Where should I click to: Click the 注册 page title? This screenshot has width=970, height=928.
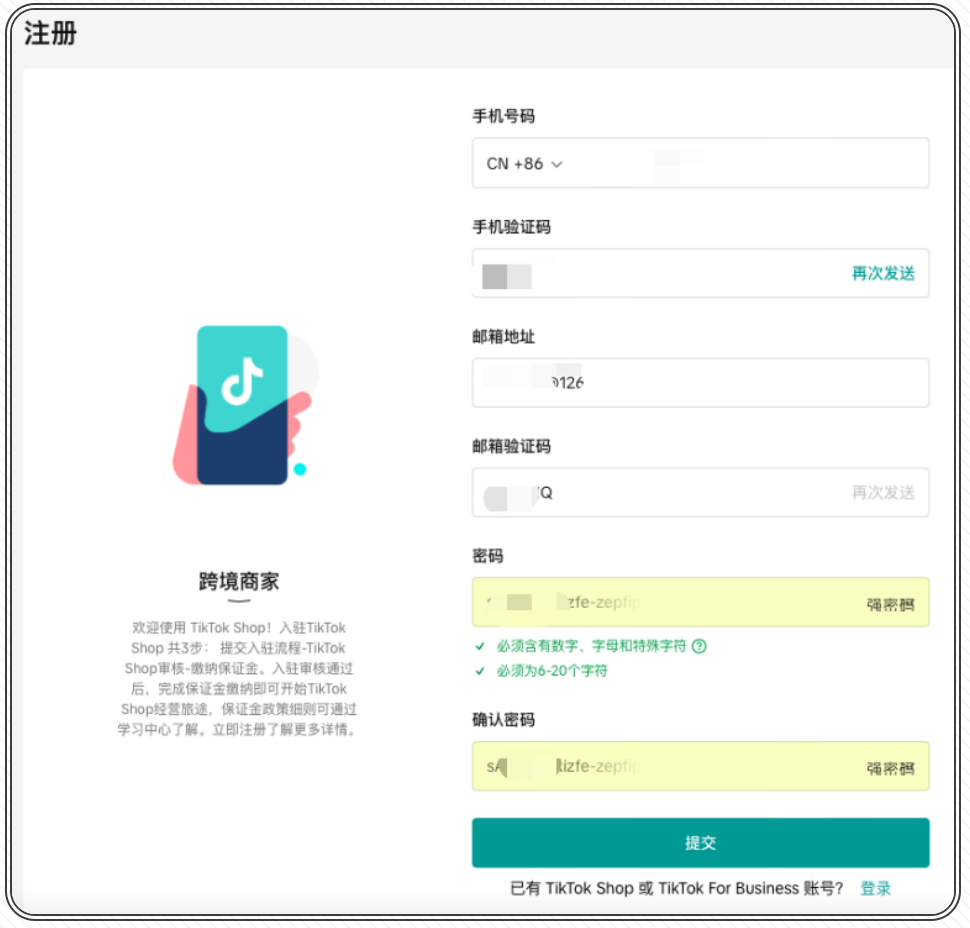[x=50, y=33]
